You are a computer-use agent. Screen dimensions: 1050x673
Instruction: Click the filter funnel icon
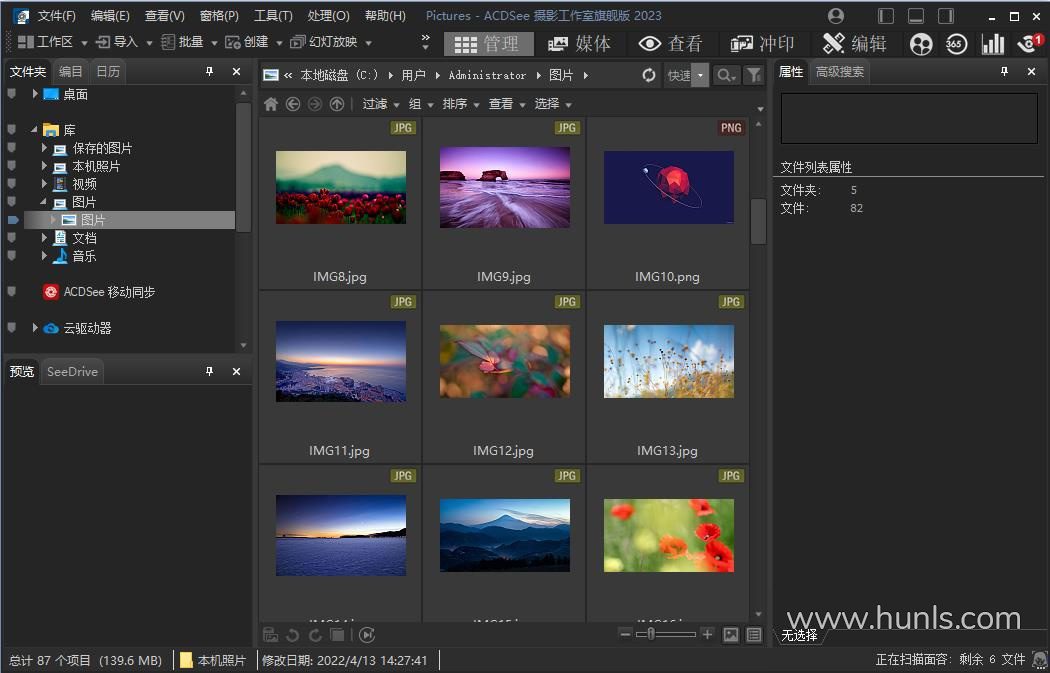point(754,75)
